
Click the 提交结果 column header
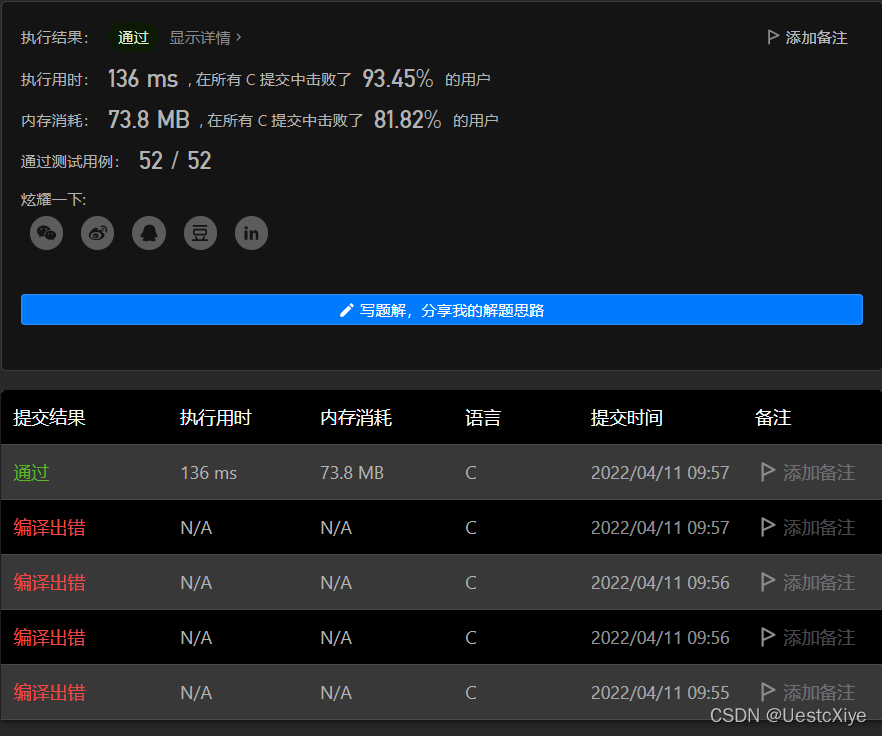pos(50,418)
